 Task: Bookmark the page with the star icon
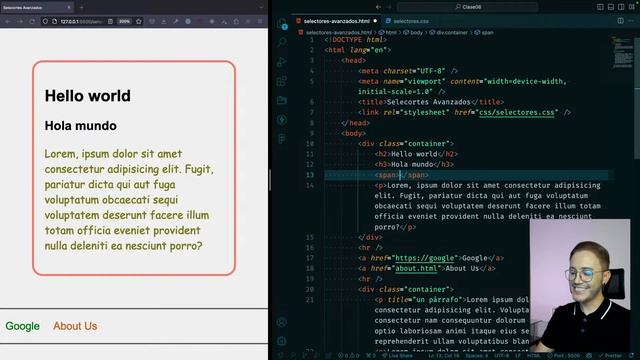pyautogui.click(x=139, y=21)
